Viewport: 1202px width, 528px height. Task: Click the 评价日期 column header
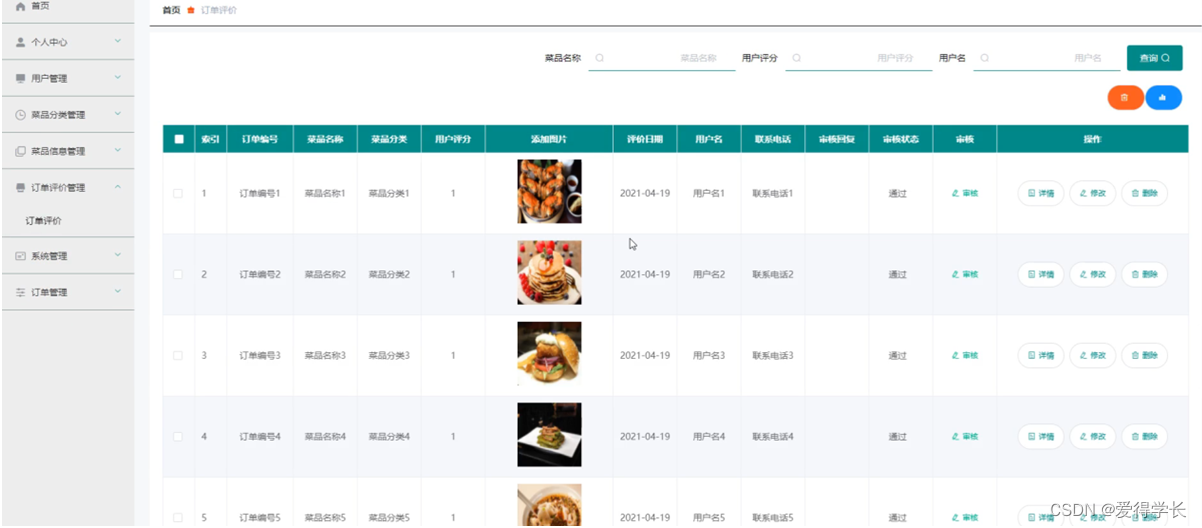tap(645, 139)
